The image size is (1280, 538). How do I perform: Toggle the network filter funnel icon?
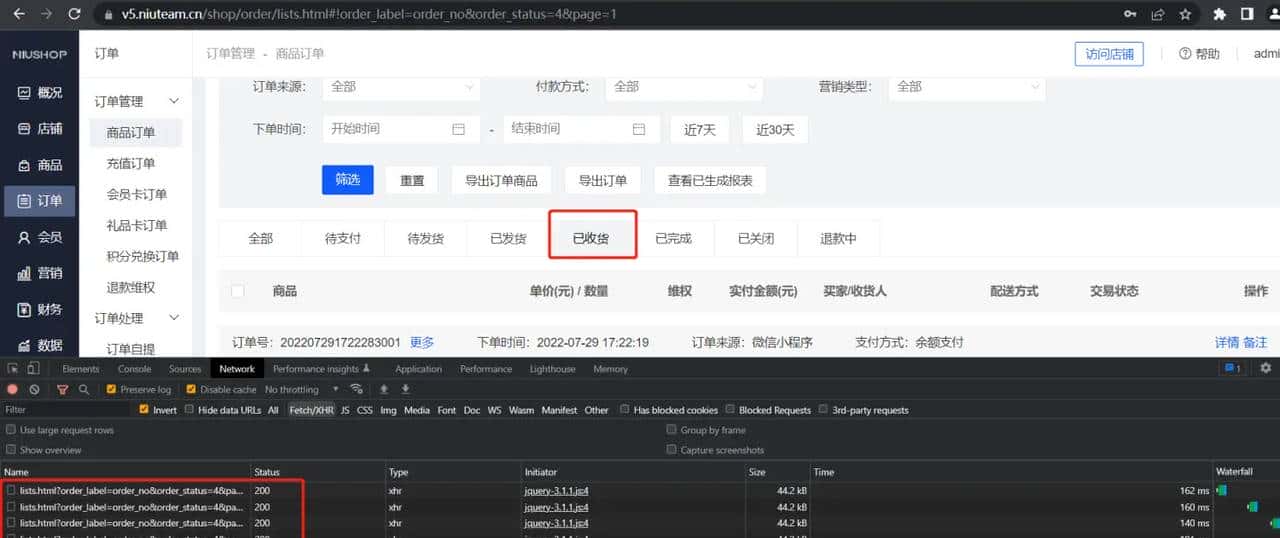pyautogui.click(x=62, y=389)
